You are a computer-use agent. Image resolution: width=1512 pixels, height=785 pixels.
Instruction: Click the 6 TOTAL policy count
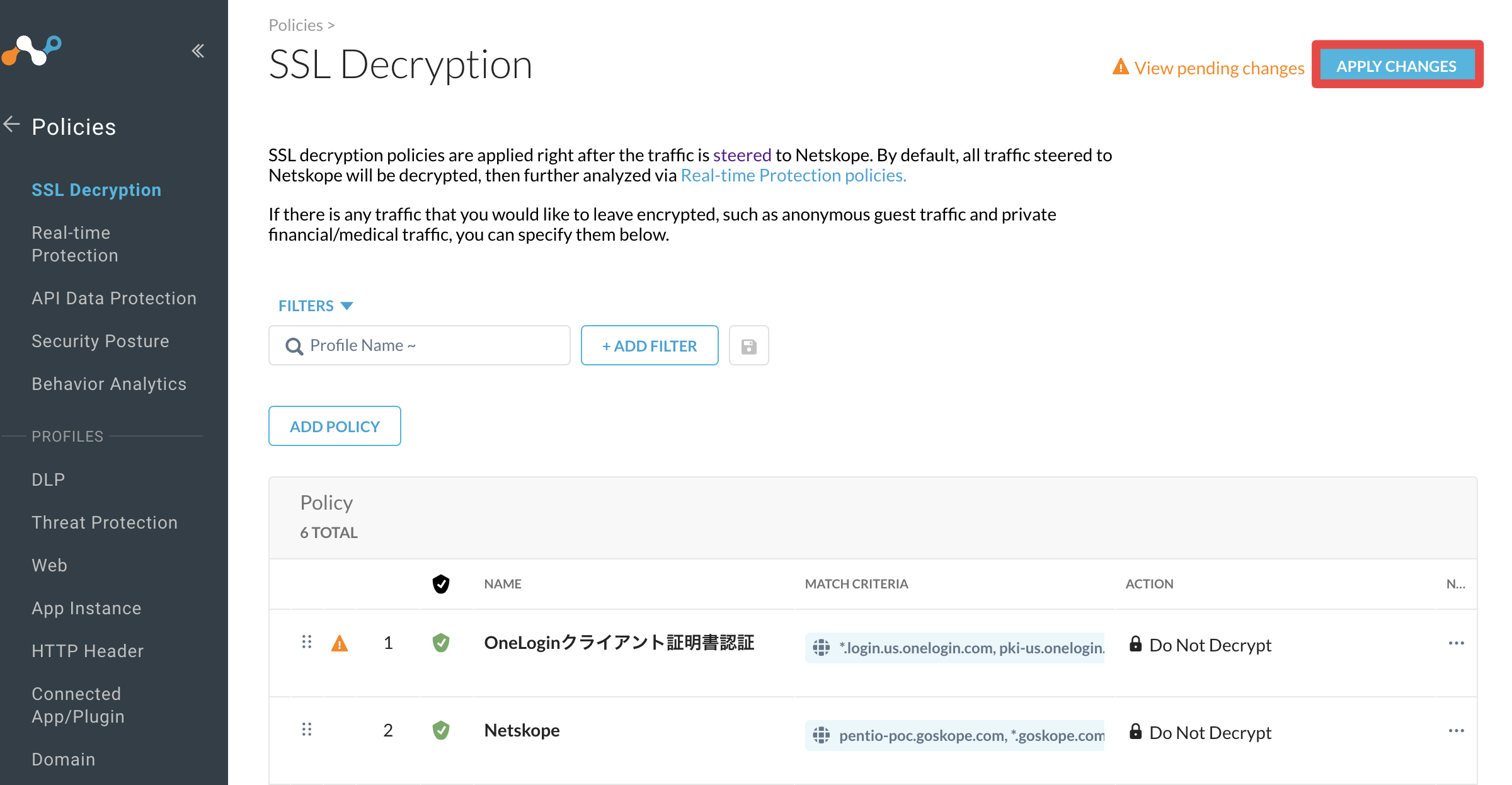coord(329,533)
